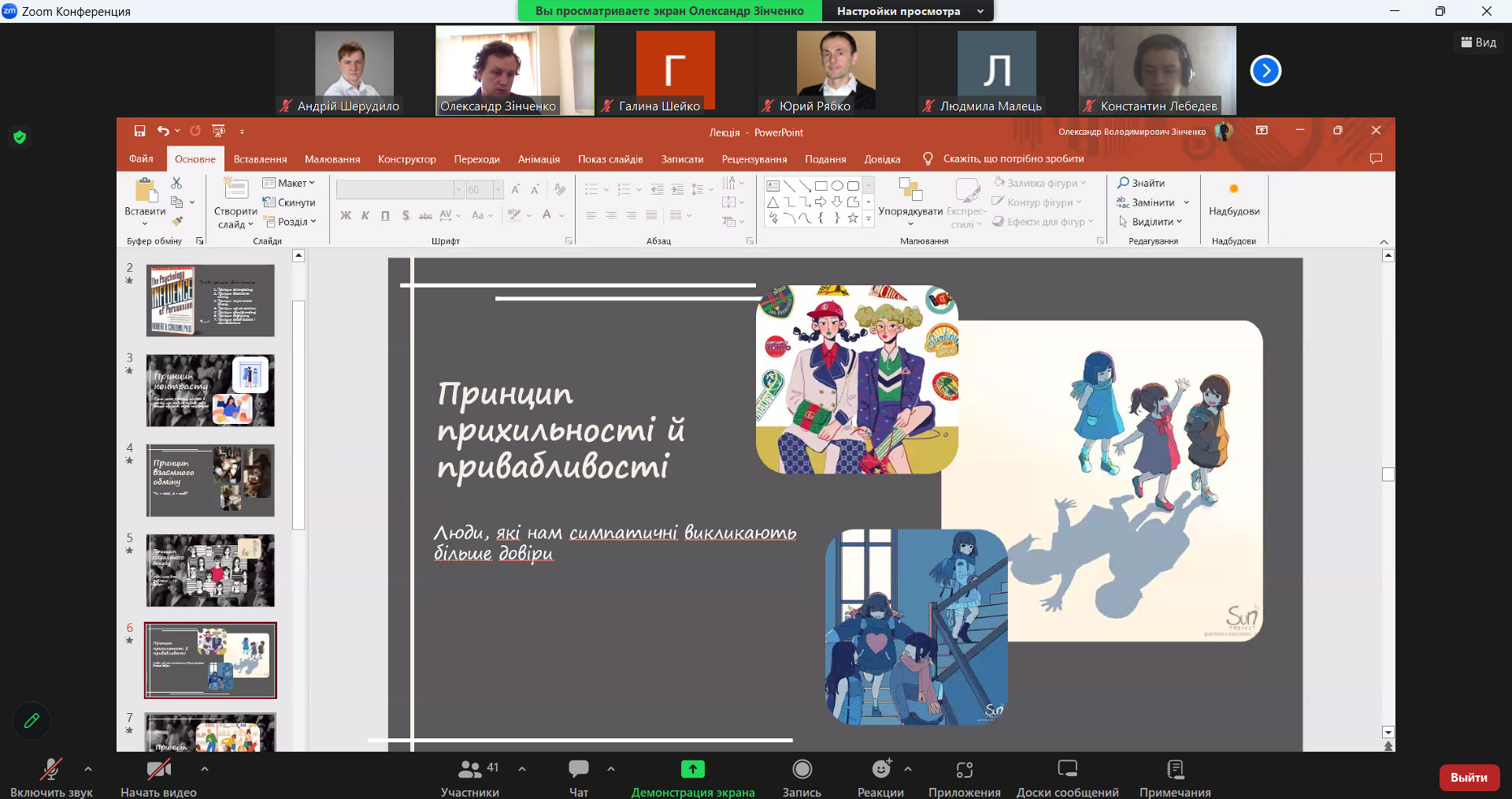Click font color A swatch button
This screenshot has width=1512, height=799.
pyautogui.click(x=547, y=215)
